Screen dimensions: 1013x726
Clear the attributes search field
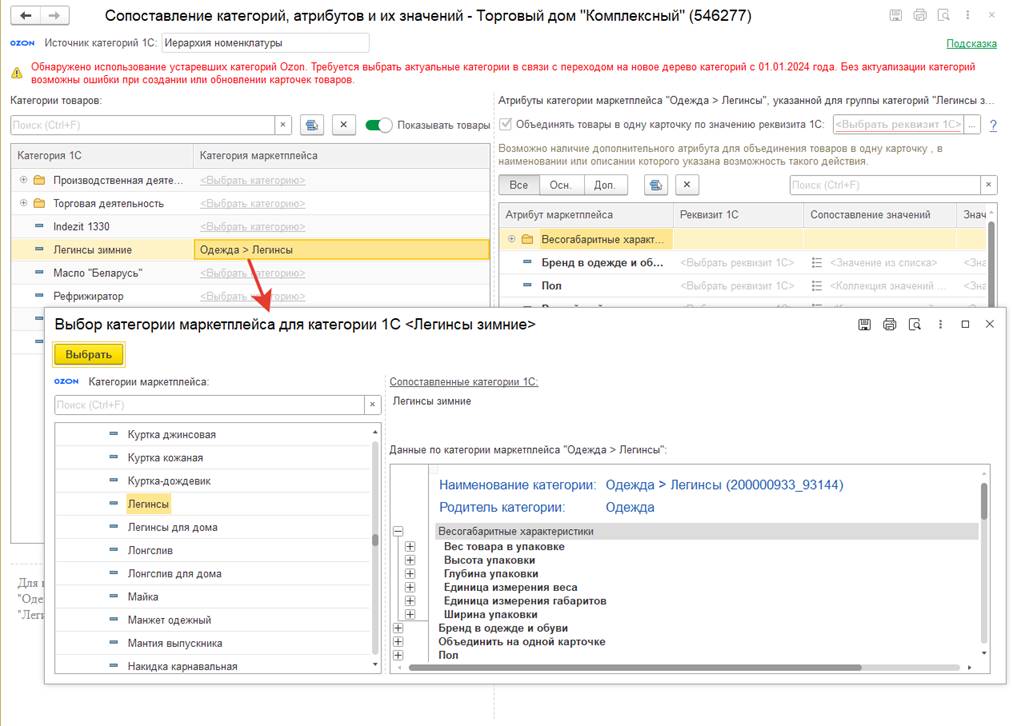tap(988, 185)
